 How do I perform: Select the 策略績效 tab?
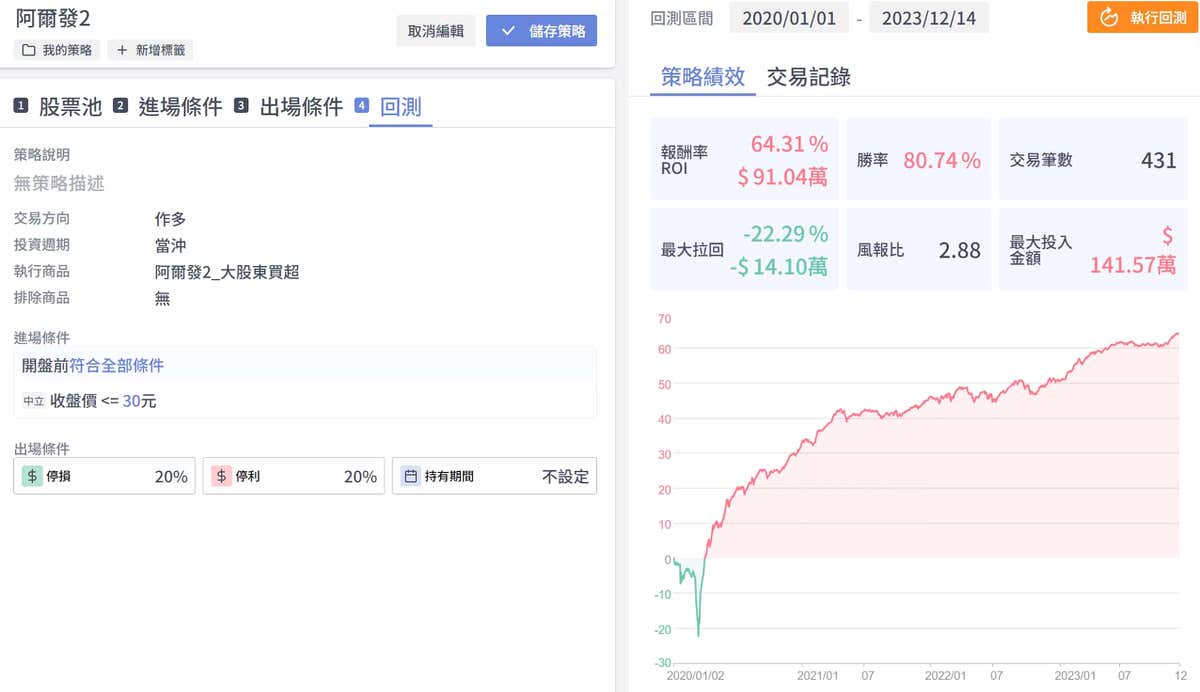(x=703, y=77)
